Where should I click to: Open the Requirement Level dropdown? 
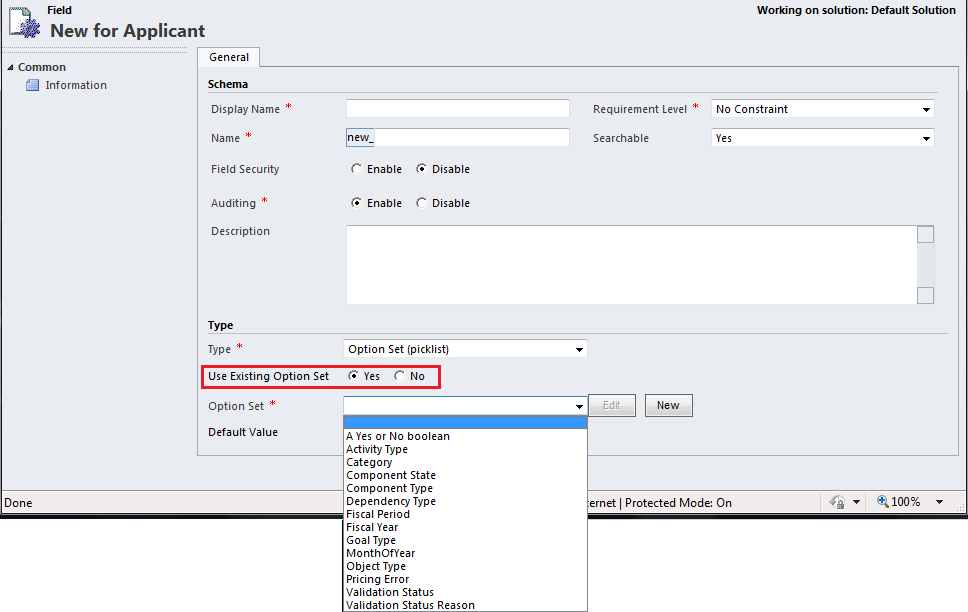point(928,109)
